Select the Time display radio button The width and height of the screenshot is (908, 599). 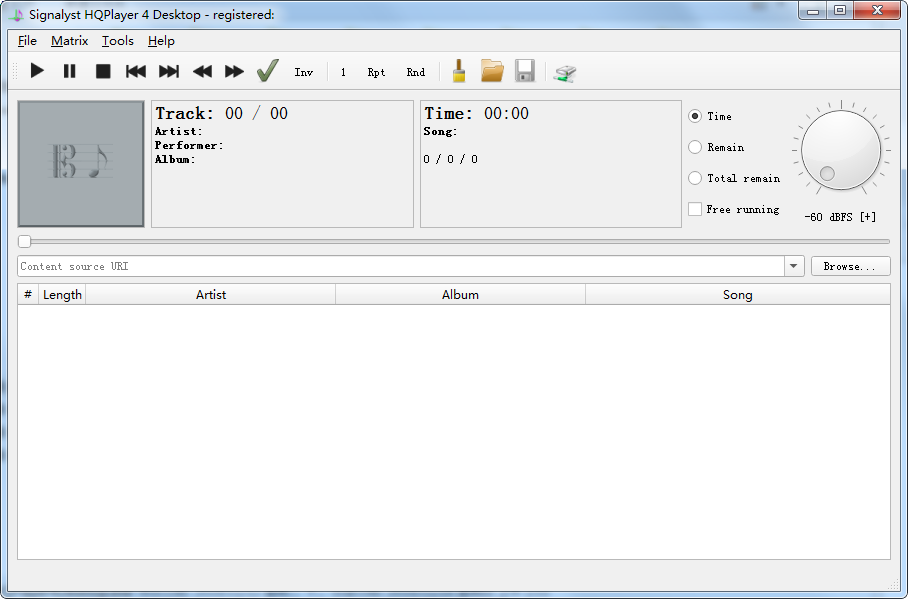(x=695, y=116)
